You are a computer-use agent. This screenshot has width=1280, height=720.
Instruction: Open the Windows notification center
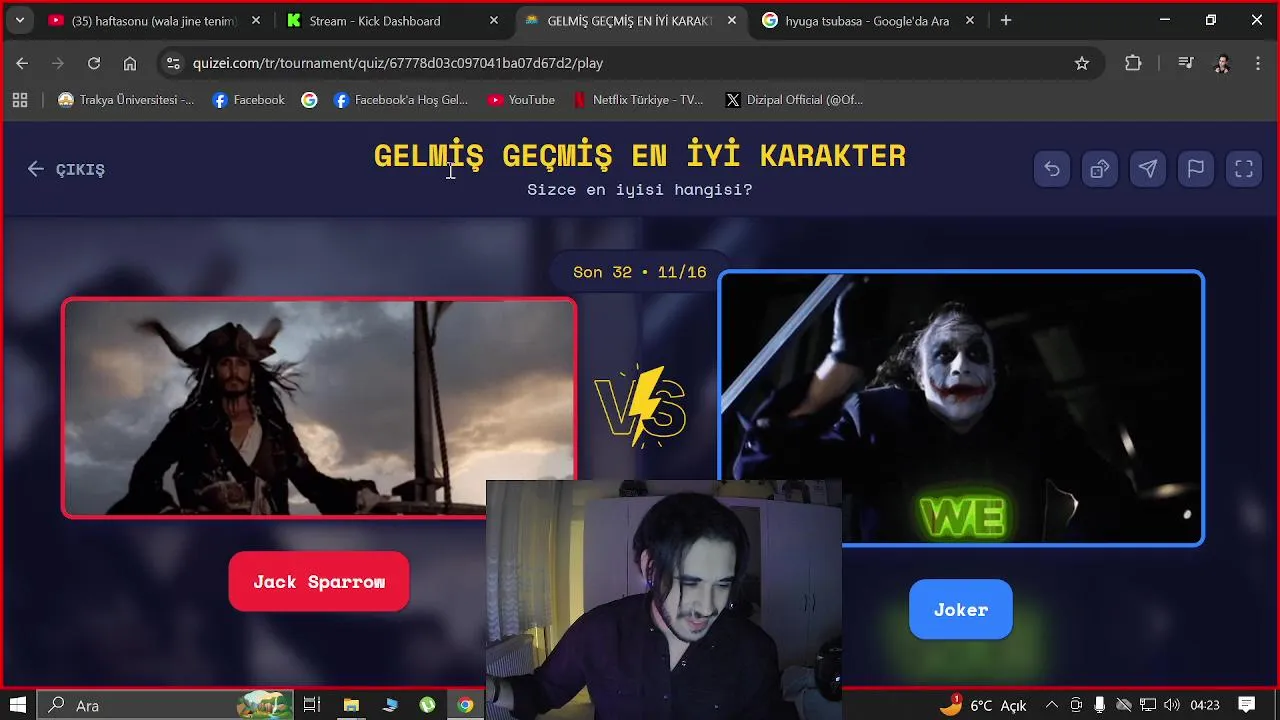point(1247,705)
